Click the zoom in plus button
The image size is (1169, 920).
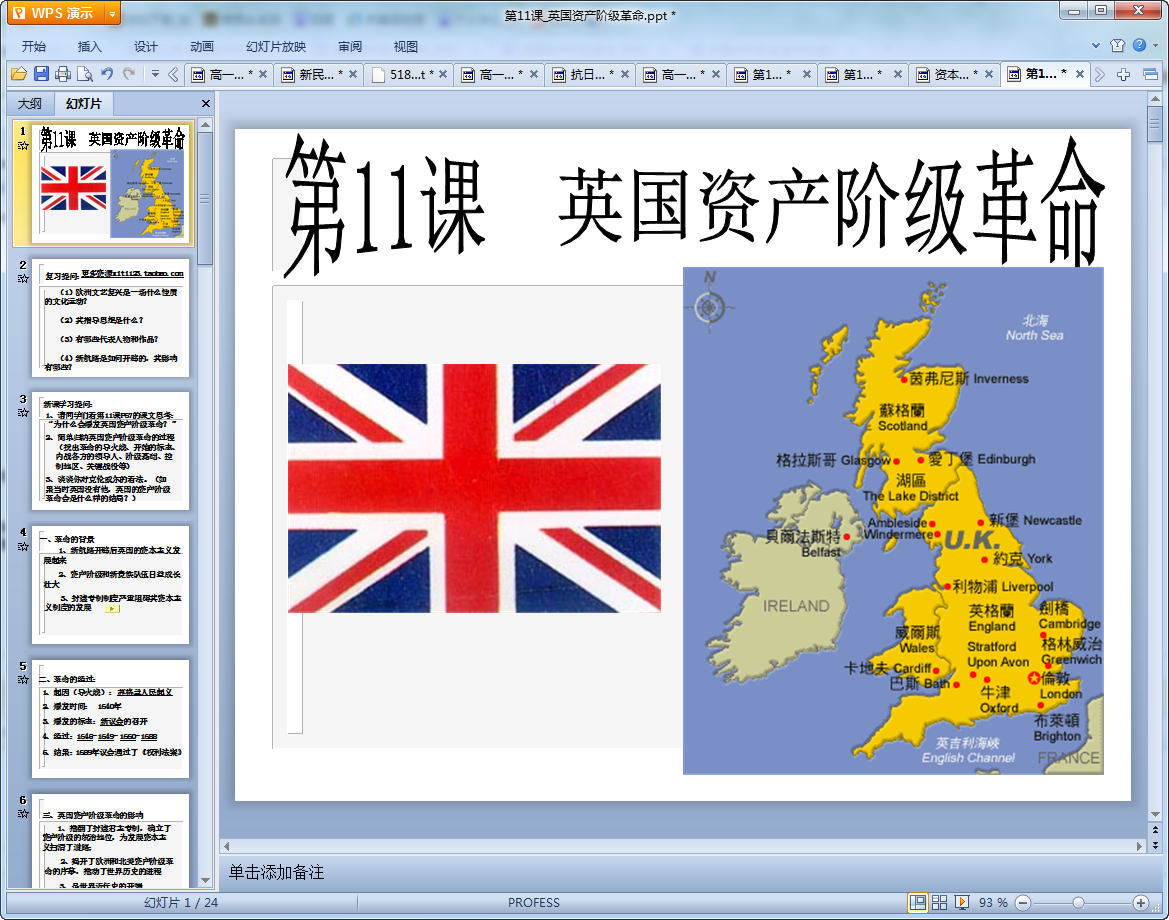point(1140,902)
